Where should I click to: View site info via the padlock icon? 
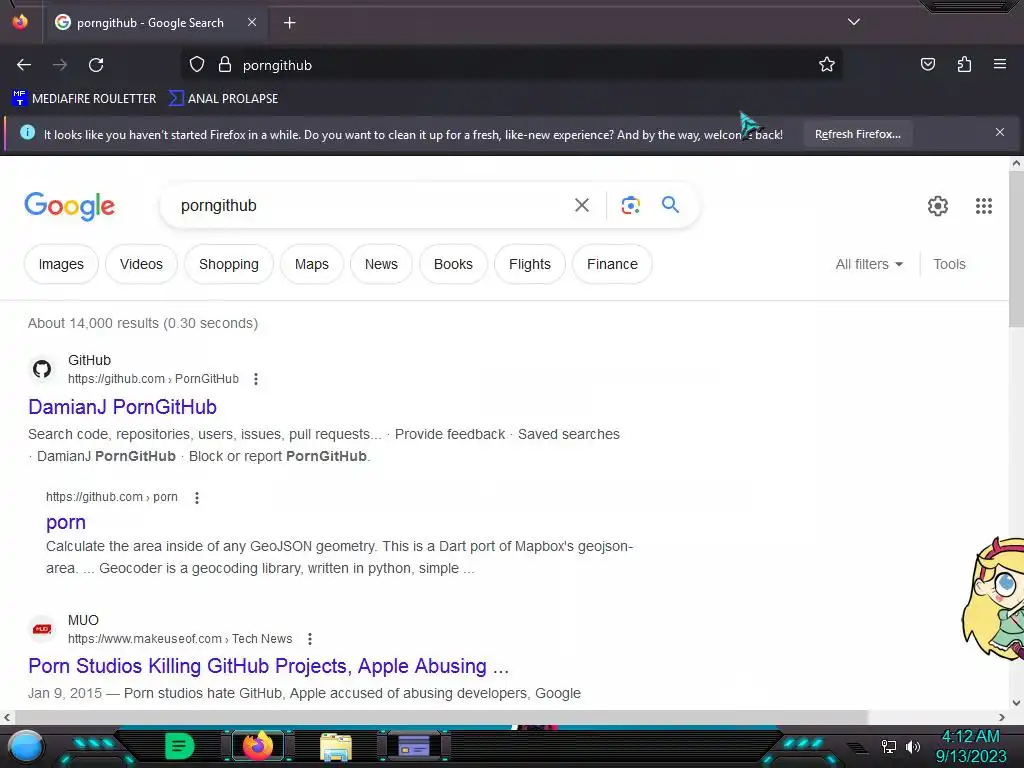225,65
